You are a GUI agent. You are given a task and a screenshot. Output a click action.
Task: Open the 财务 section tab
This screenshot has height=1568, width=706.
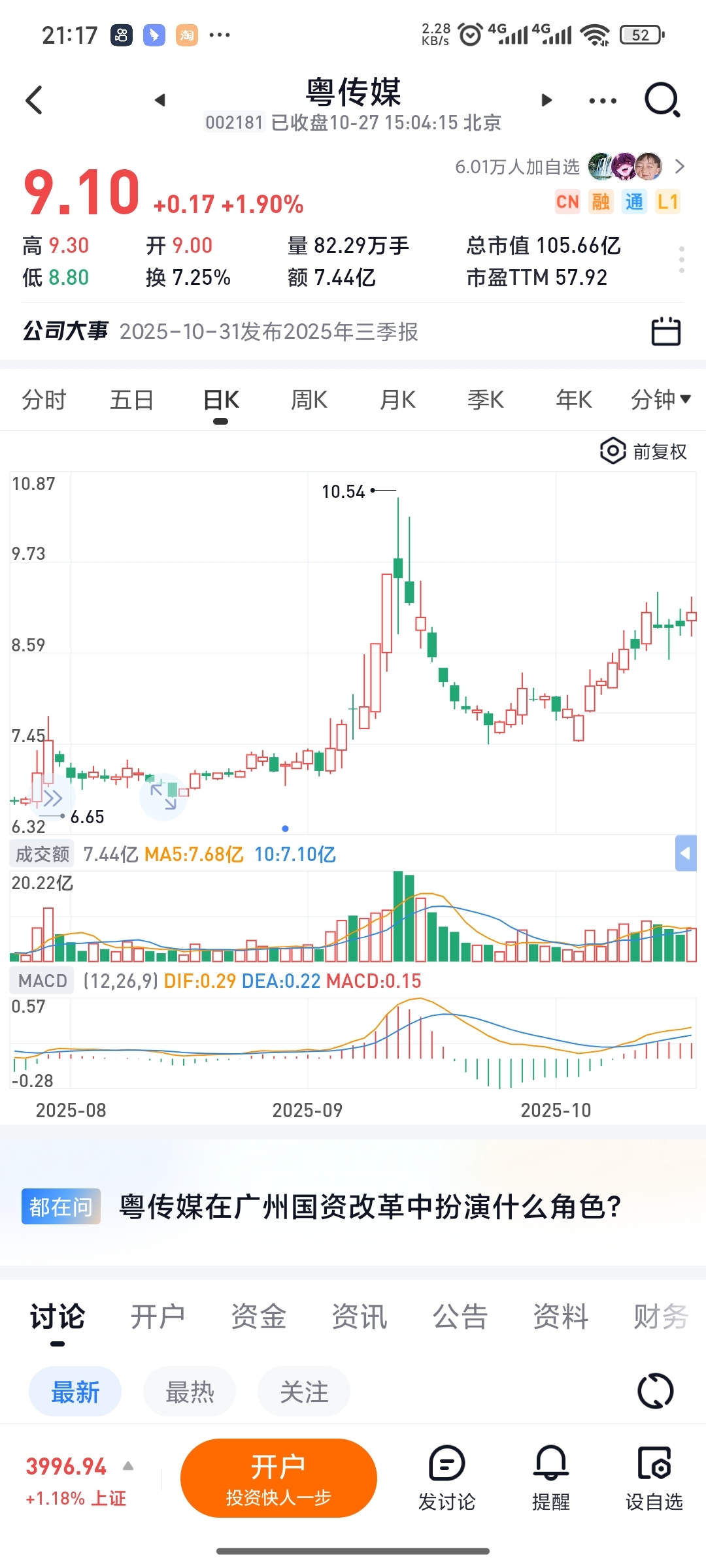tap(661, 1316)
